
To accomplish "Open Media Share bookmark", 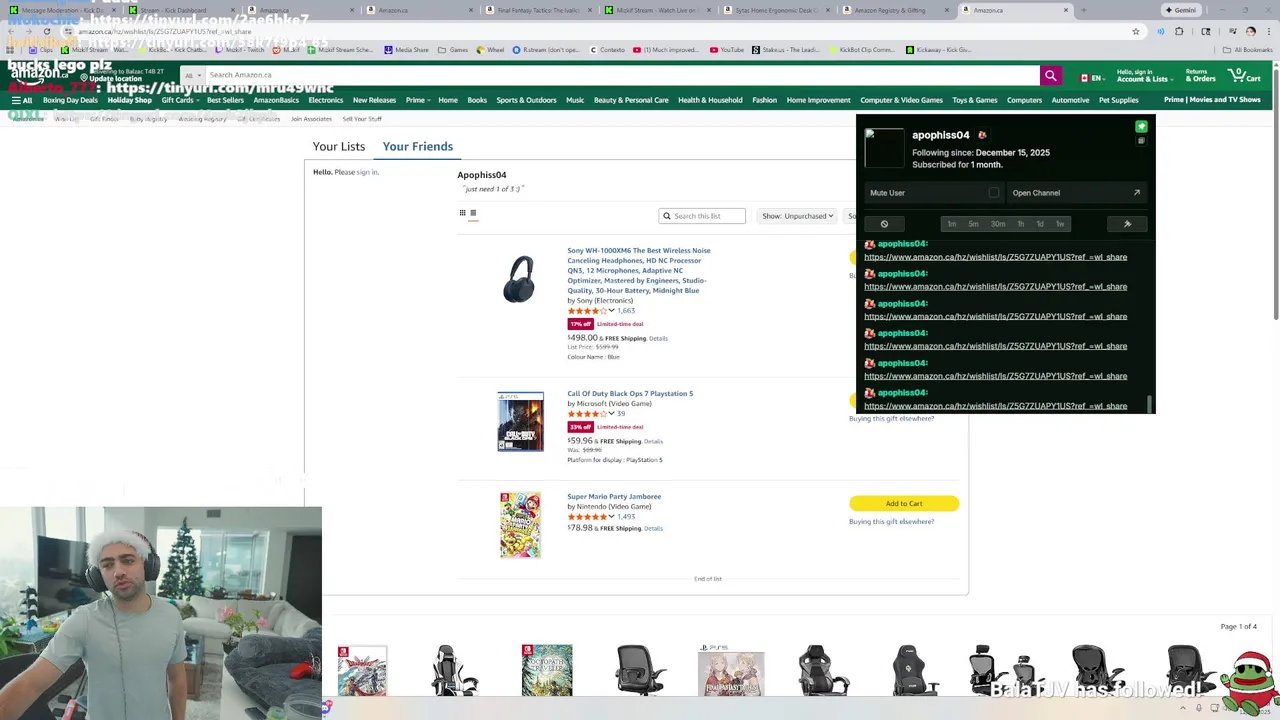I will point(406,49).
